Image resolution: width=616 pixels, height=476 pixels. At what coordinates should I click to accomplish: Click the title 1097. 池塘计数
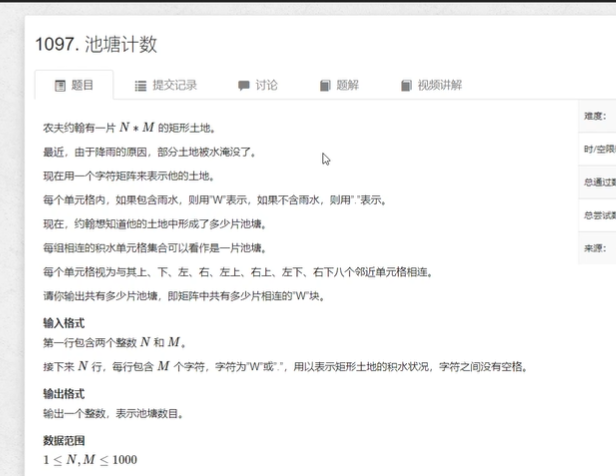[96, 44]
